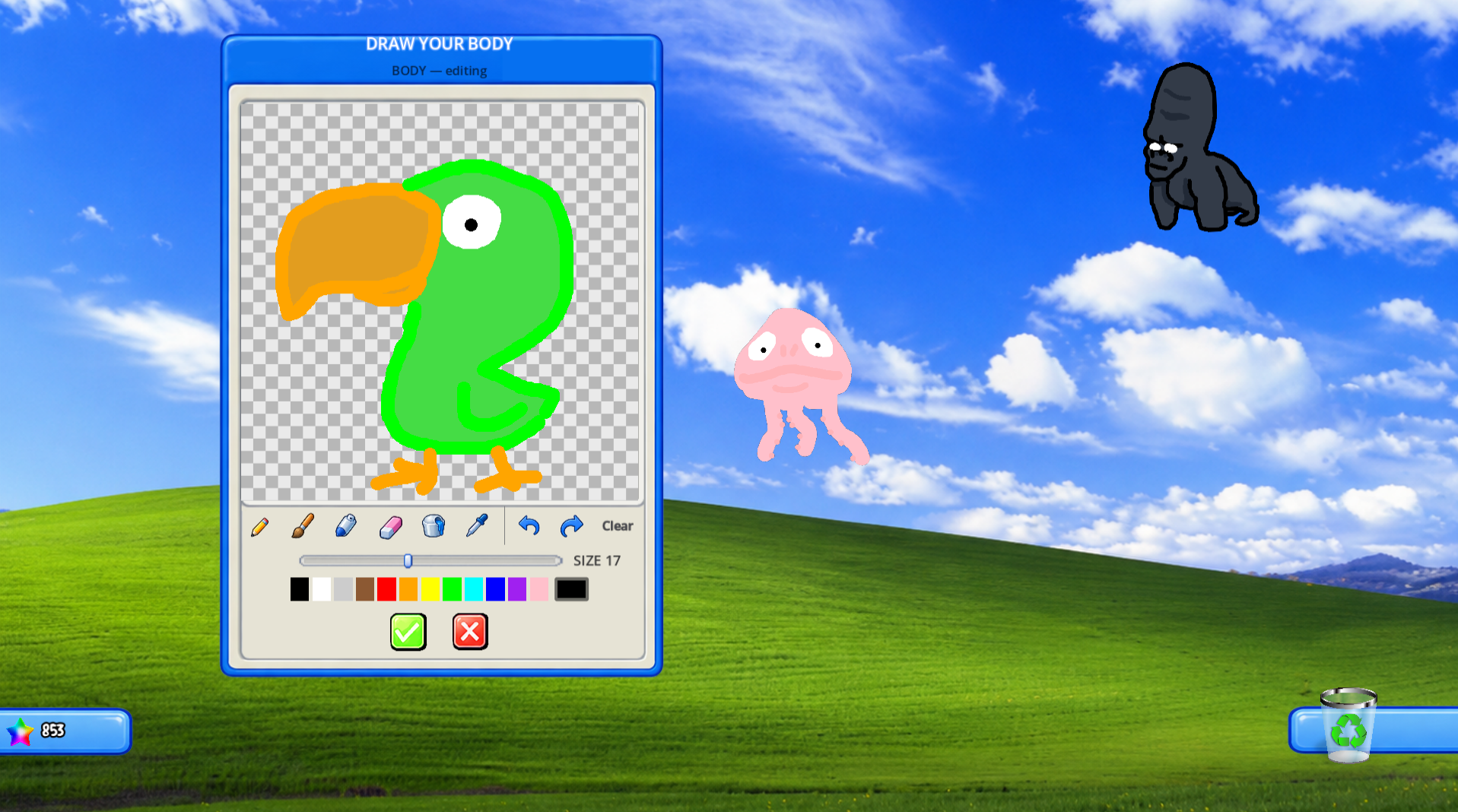Select the paintbrush tool

pos(303,526)
